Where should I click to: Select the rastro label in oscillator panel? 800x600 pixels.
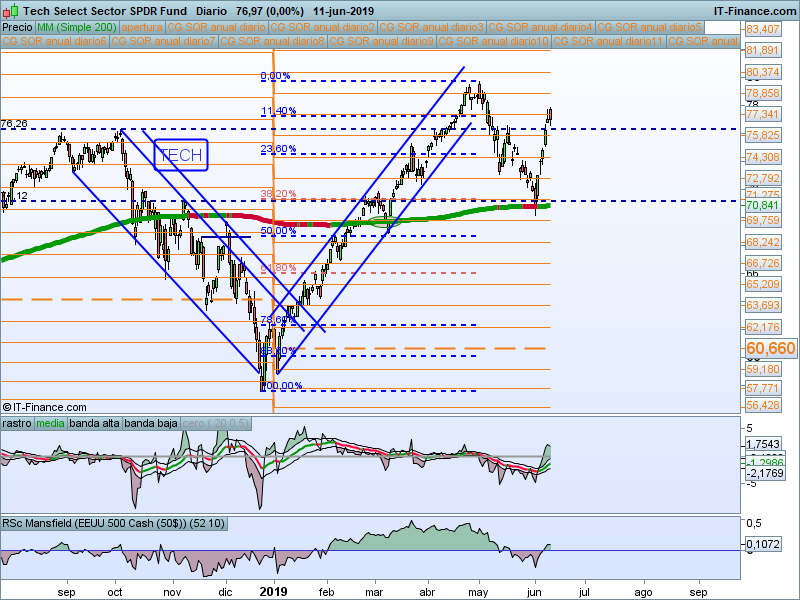(x=17, y=423)
